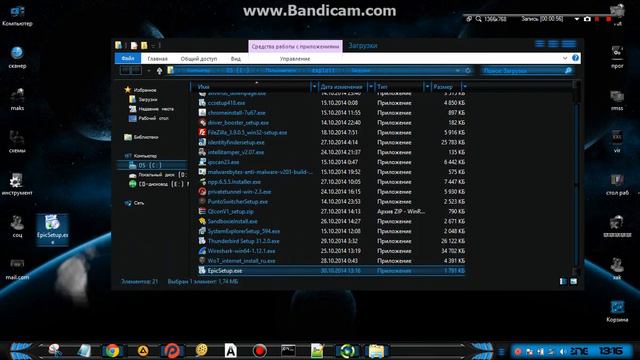Viewport: 640px width, 360px height.
Task: Open address bar history dropdown
Action: pos(458,71)
